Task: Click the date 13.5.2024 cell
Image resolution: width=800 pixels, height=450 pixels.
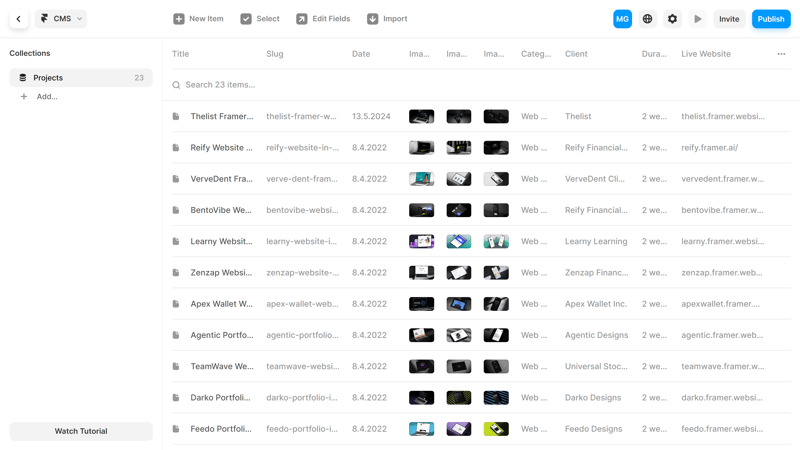Action: (x=371, y=116)
